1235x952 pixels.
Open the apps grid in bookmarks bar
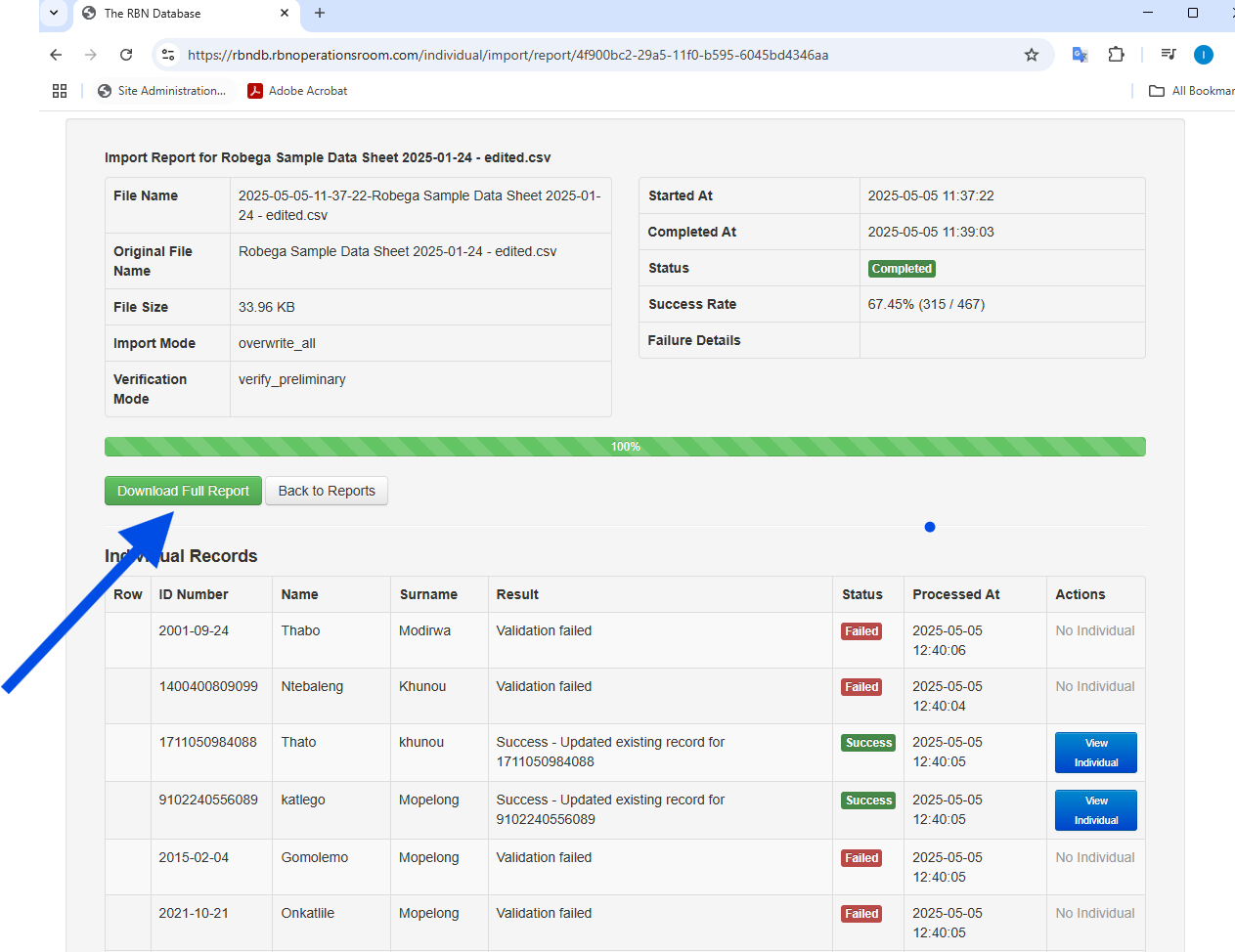[x=60, y=91]
